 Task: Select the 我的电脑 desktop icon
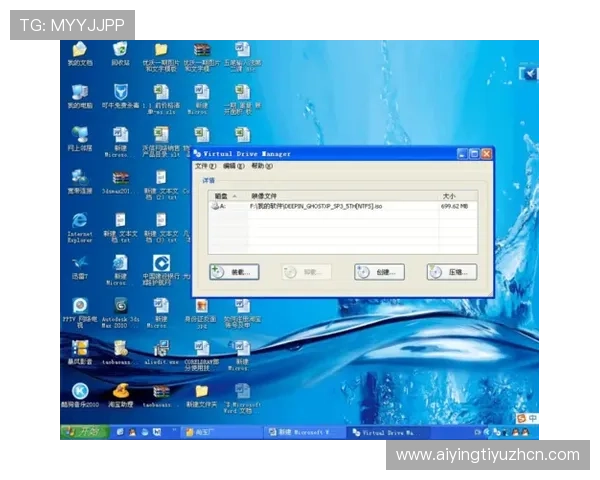[x=79, y=93]
